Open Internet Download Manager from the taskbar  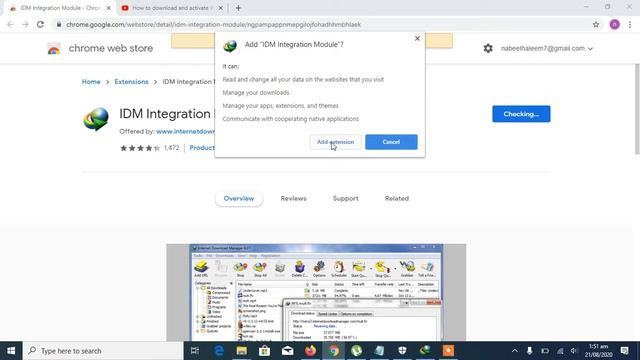(x=425, y=351)
